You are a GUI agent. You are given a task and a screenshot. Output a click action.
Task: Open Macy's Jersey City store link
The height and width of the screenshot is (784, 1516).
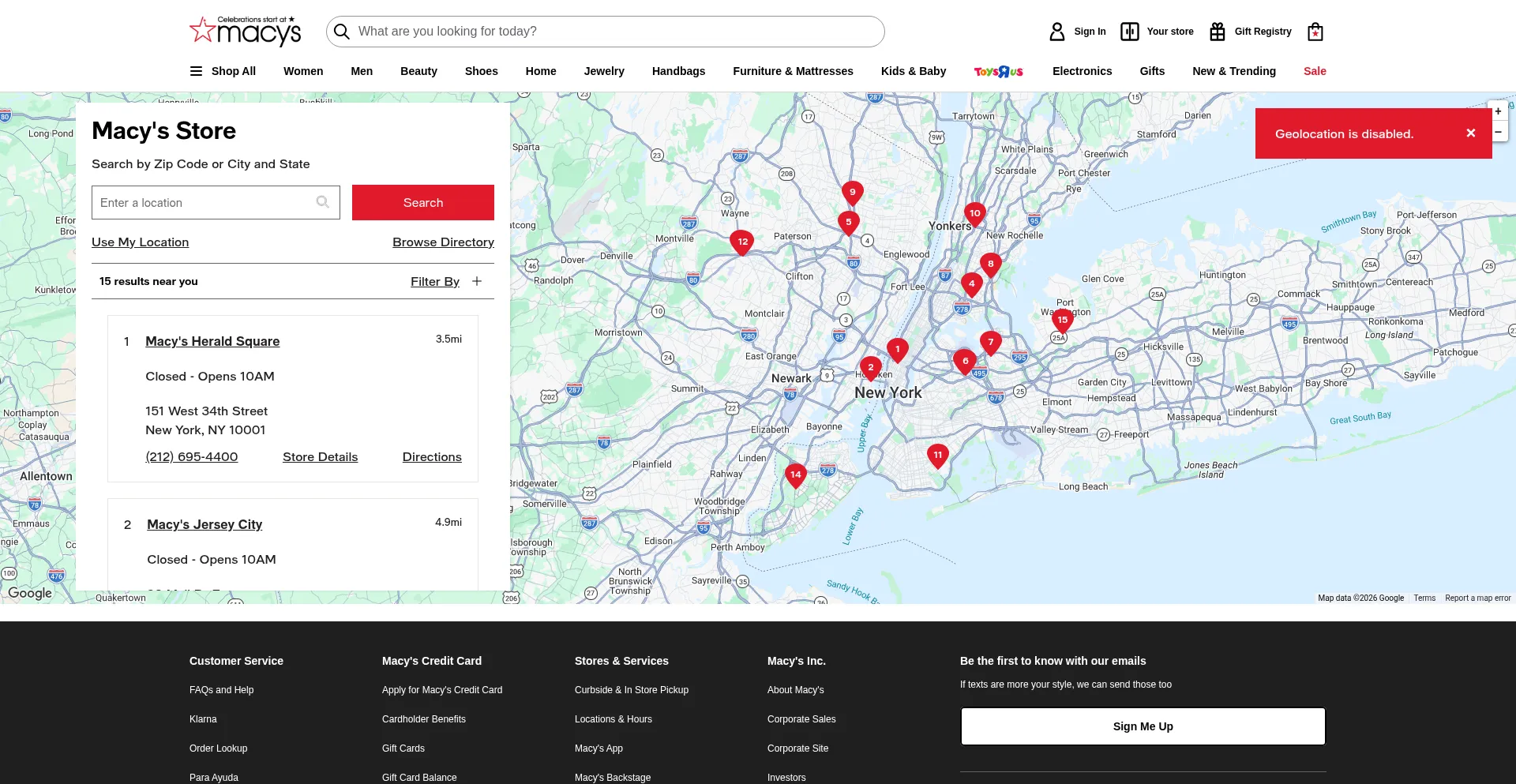205,524
